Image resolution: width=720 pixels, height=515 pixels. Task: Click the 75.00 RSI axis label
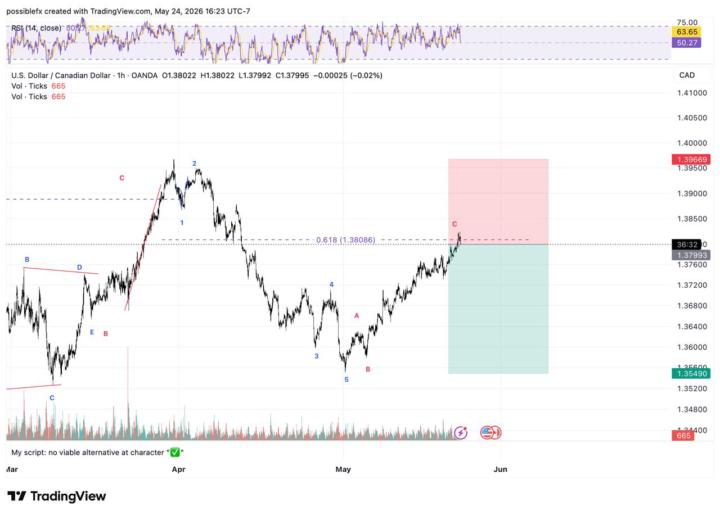pyautogui.click(x=687, y=22)
